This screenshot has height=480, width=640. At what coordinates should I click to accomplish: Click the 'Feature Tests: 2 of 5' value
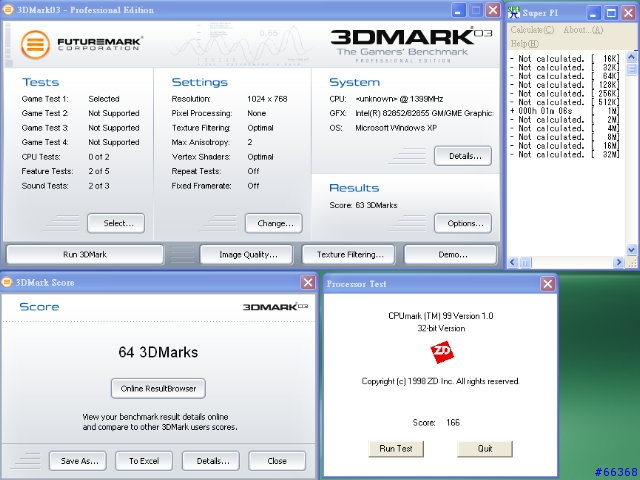point(99,171)
